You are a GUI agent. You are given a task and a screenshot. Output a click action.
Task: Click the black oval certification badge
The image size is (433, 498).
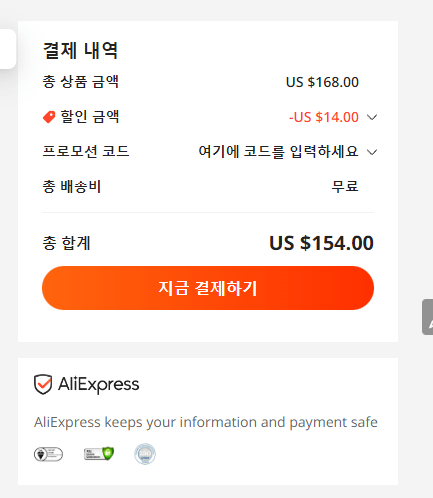pyautogui.click(x=48, y=454)
